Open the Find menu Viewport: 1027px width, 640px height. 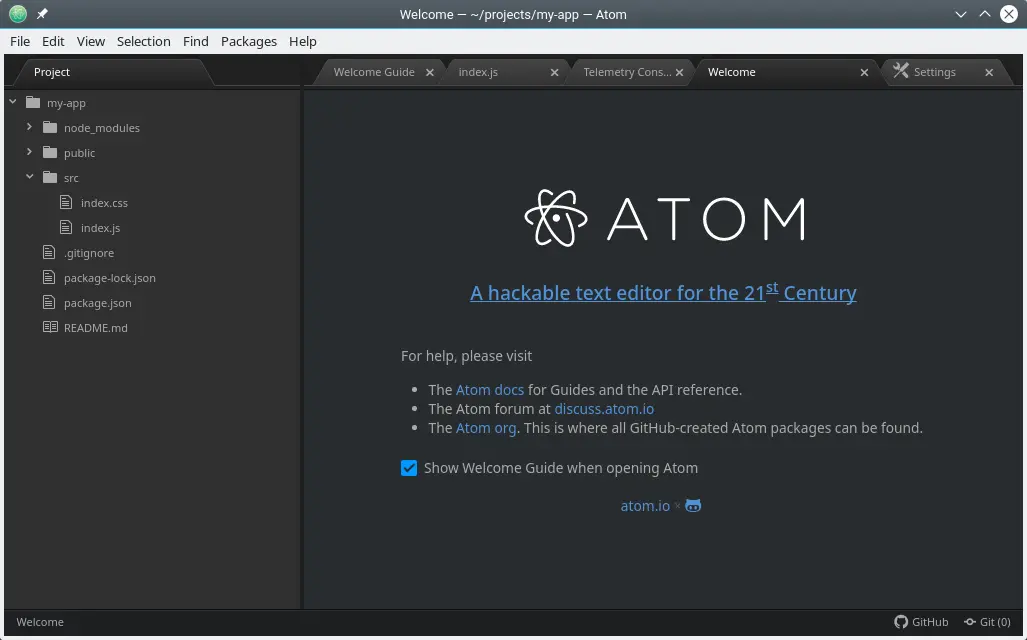click(x=196, y=41)
